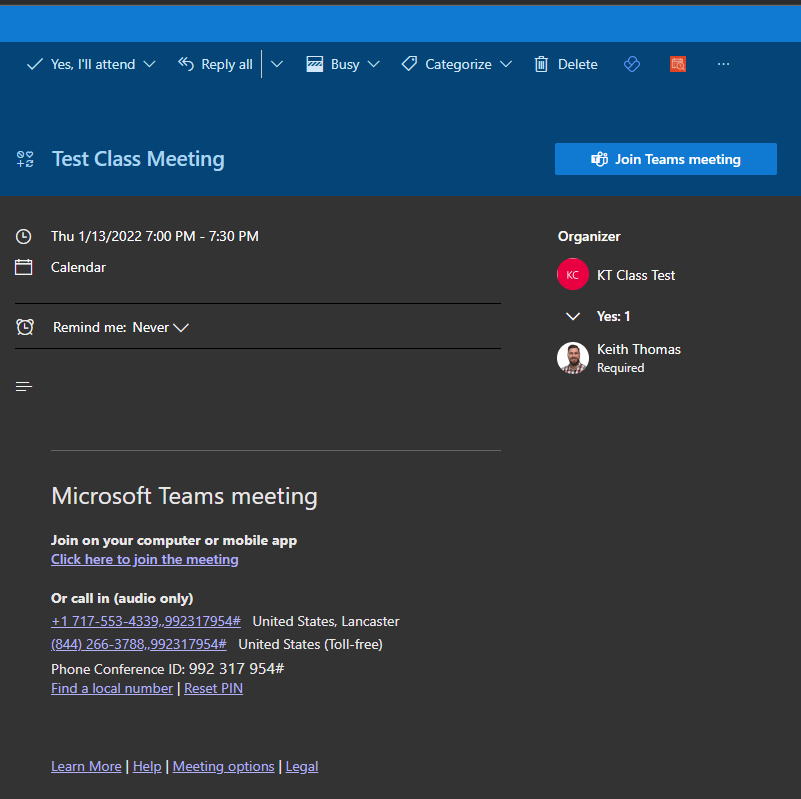Click the Reply all arrows icon

point(186,64)
